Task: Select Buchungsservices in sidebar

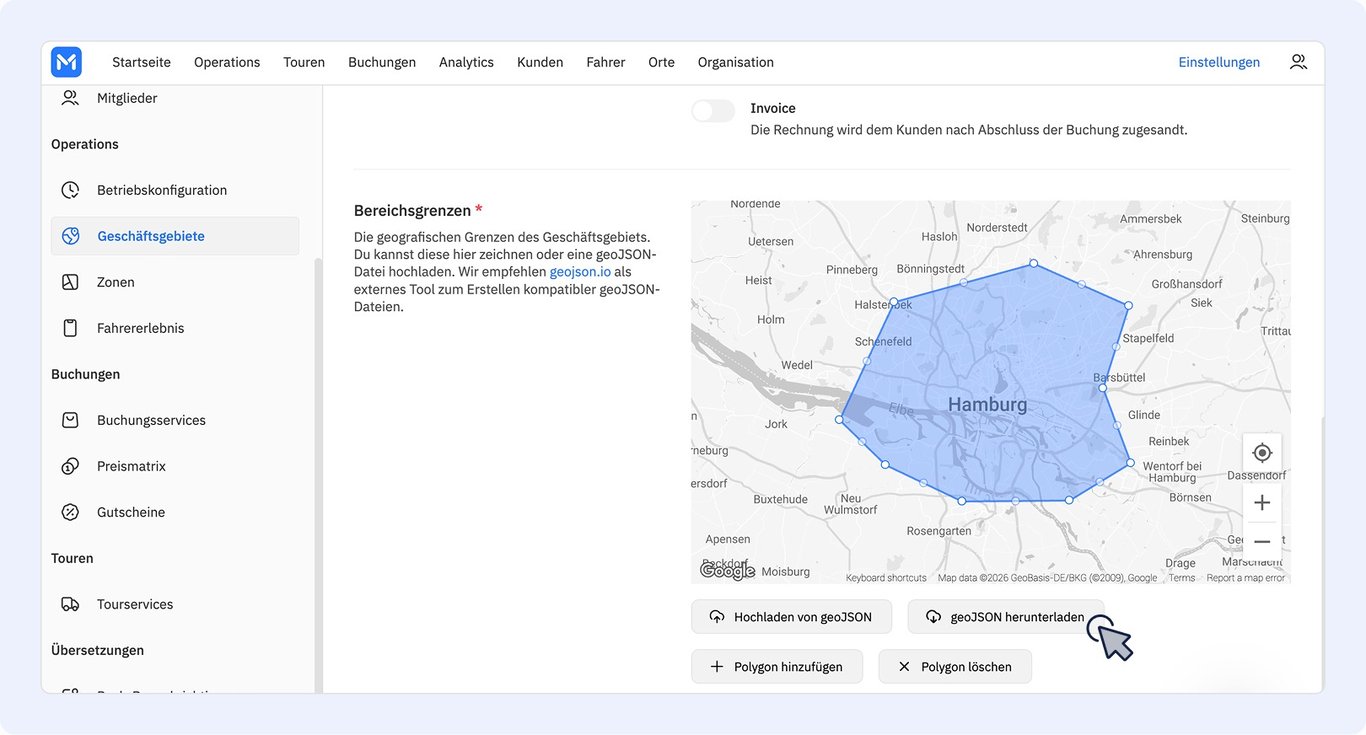Action: pyautogui.click(x=175, y=420)
